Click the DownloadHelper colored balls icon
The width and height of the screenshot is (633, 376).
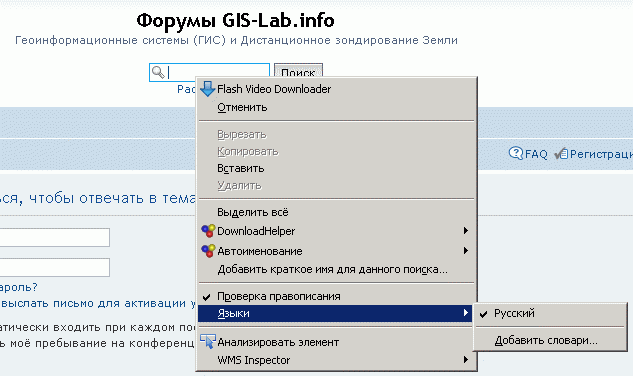[208, 231]
